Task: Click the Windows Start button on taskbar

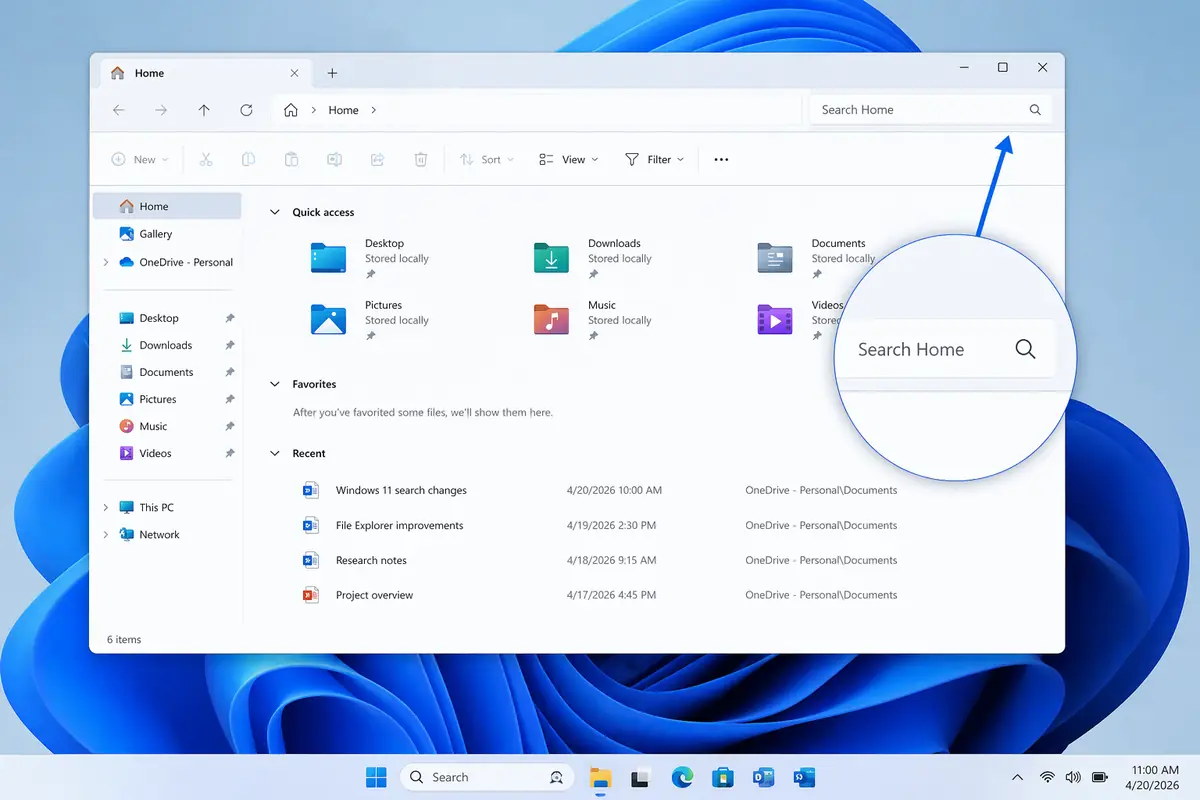Action: (x=376, y=777)
